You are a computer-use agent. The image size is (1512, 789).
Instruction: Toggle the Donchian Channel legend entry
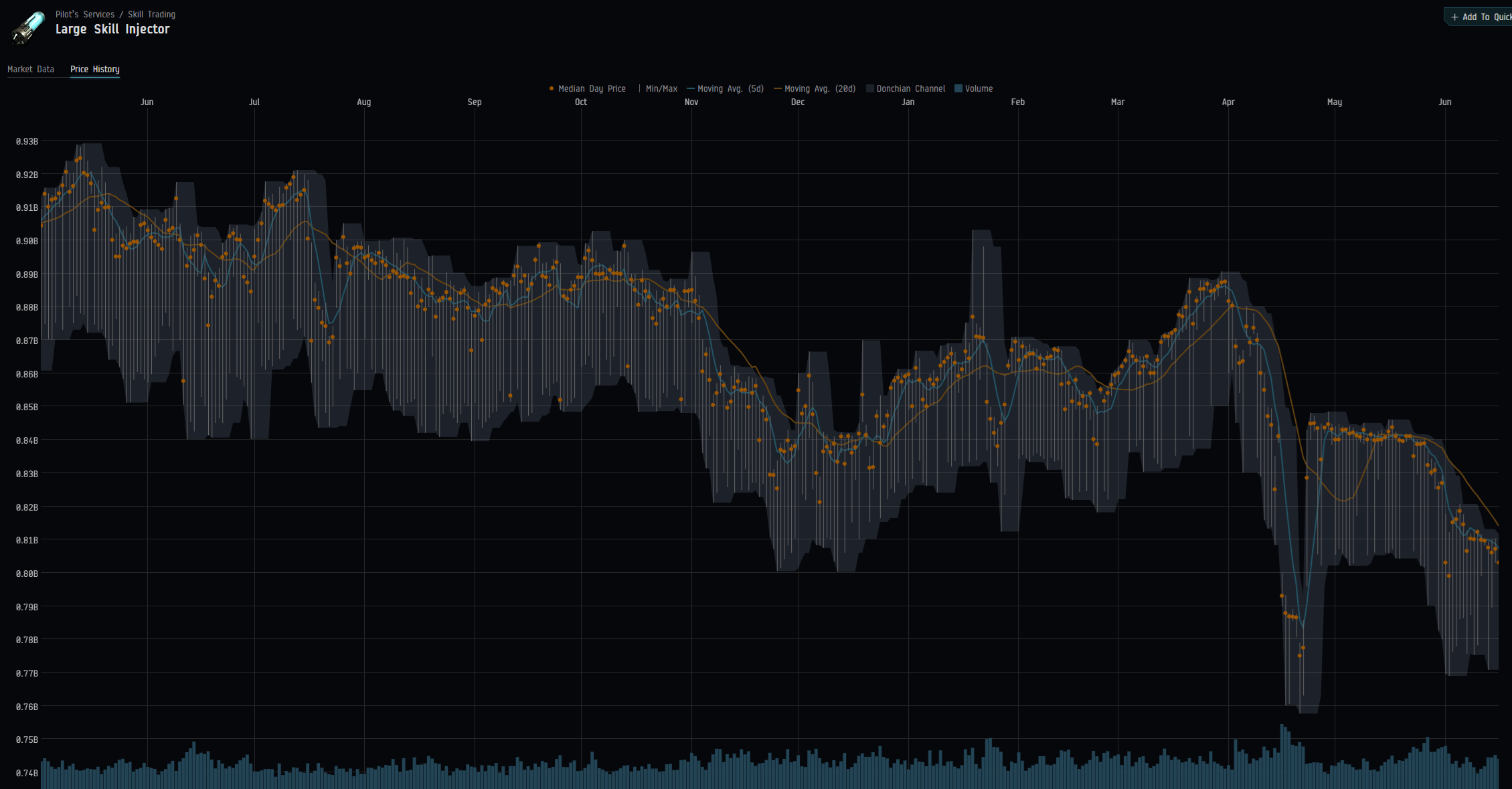point(906,88)
